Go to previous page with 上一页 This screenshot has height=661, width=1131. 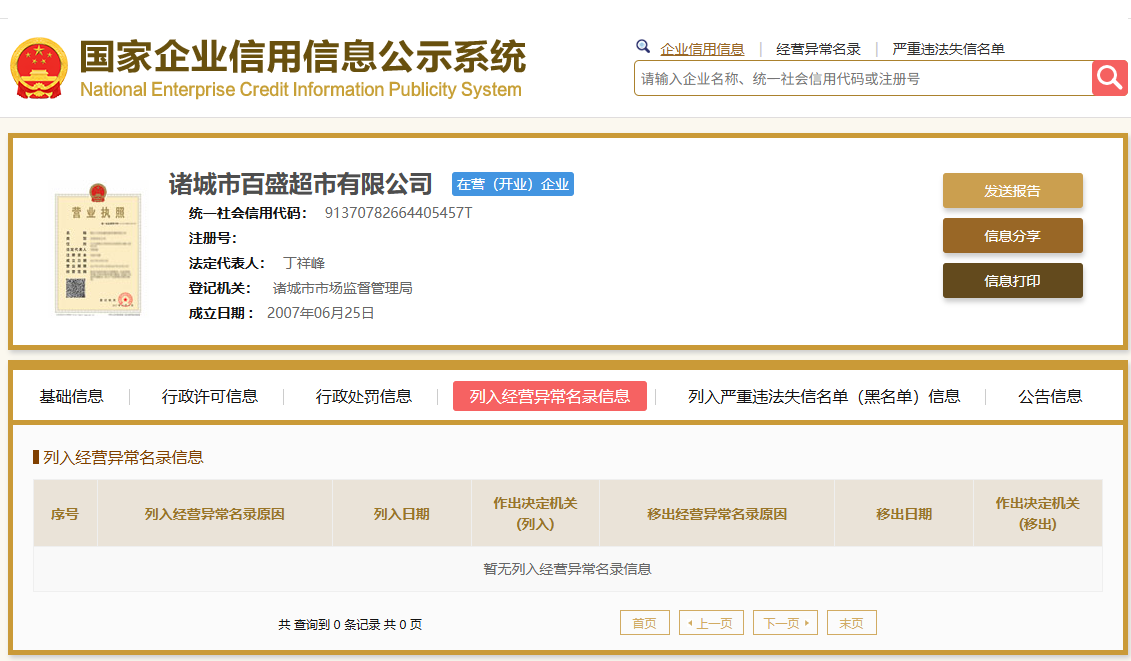point(711,623)
